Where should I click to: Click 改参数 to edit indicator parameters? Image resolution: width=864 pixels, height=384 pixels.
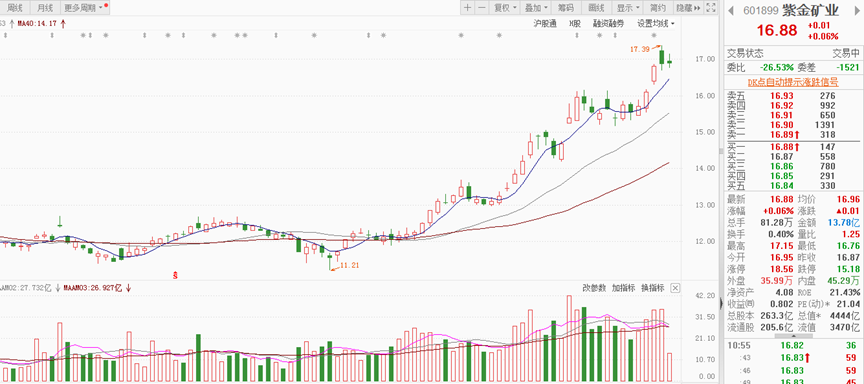[595, 288]
